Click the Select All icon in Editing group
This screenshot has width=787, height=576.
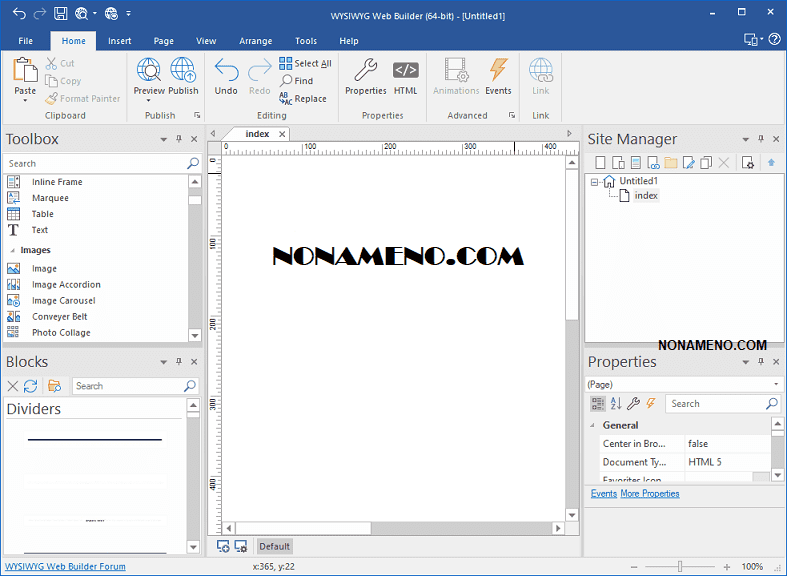[286, 63]
